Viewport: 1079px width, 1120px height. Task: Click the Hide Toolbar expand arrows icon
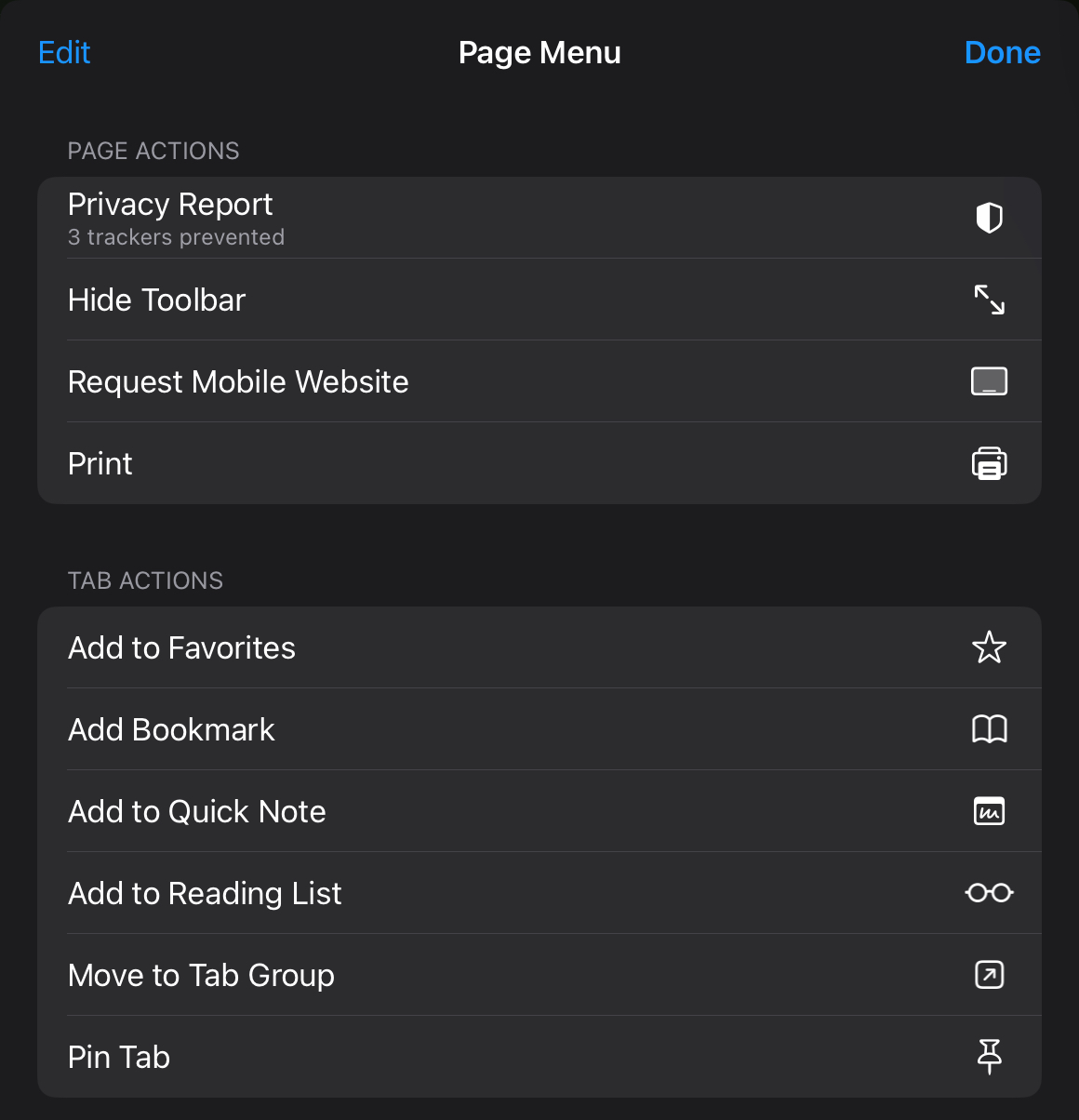pos(989,300)
